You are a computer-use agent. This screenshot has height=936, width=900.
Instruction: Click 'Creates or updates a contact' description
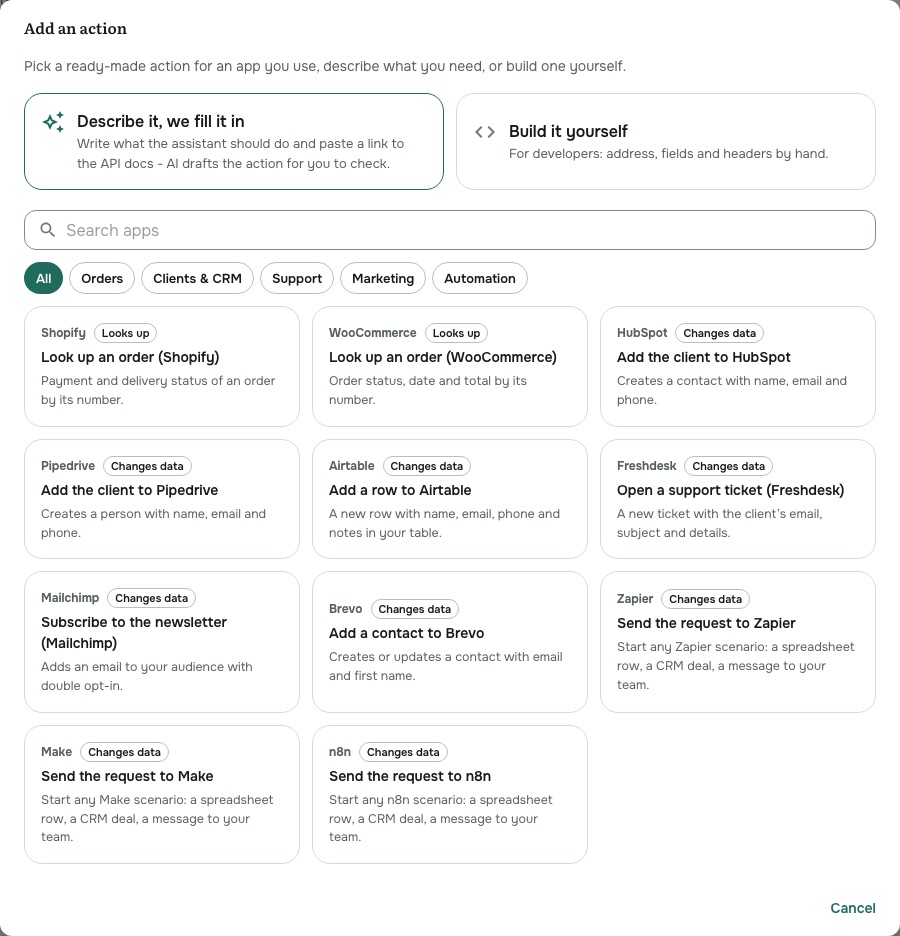(446, 666)
